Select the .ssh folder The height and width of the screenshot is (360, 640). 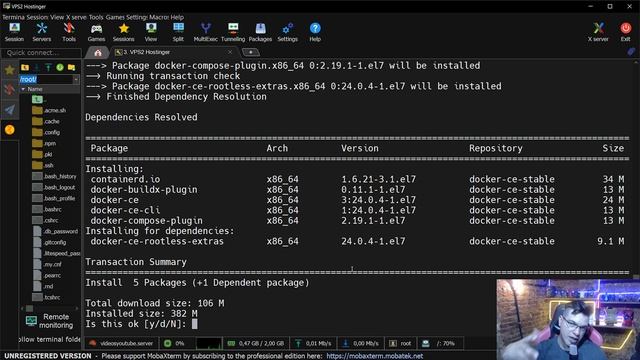point(43,165)
